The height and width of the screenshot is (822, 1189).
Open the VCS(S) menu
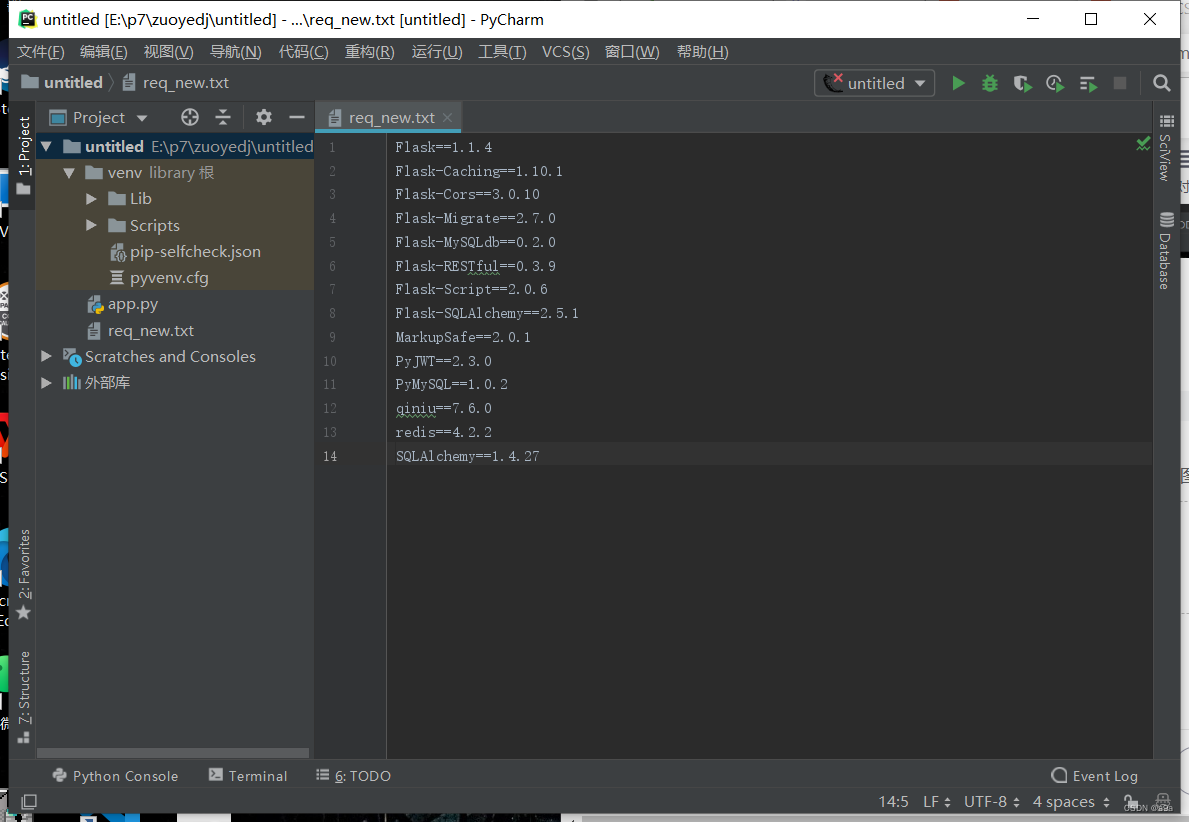(x=566, y=52)
